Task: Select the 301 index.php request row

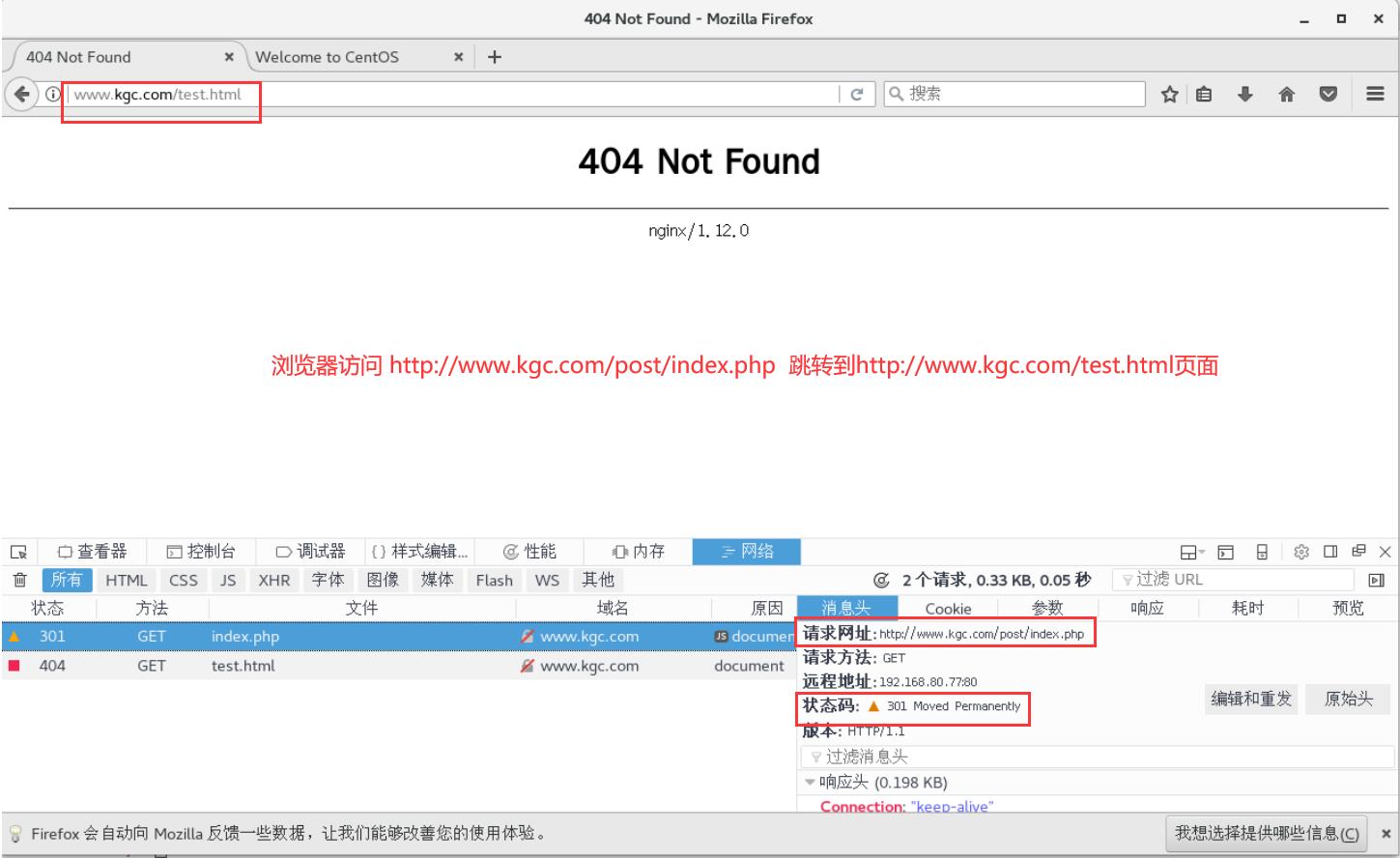Action: tap(398, 637)
